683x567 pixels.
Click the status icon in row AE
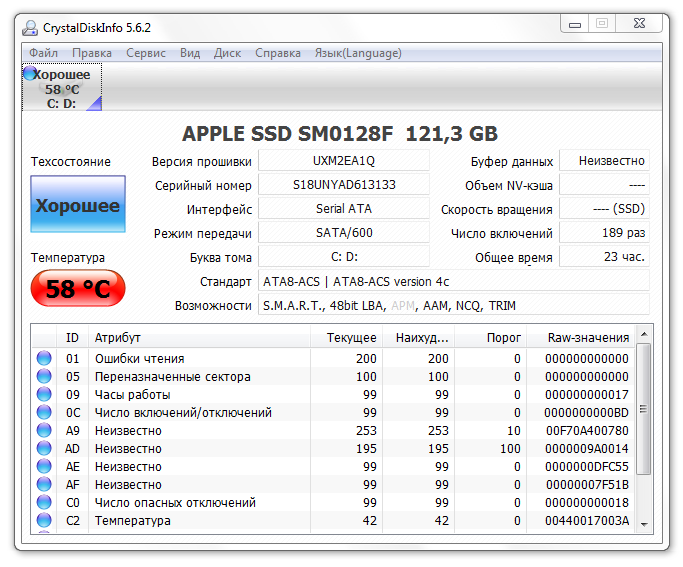tap(44, 466)
